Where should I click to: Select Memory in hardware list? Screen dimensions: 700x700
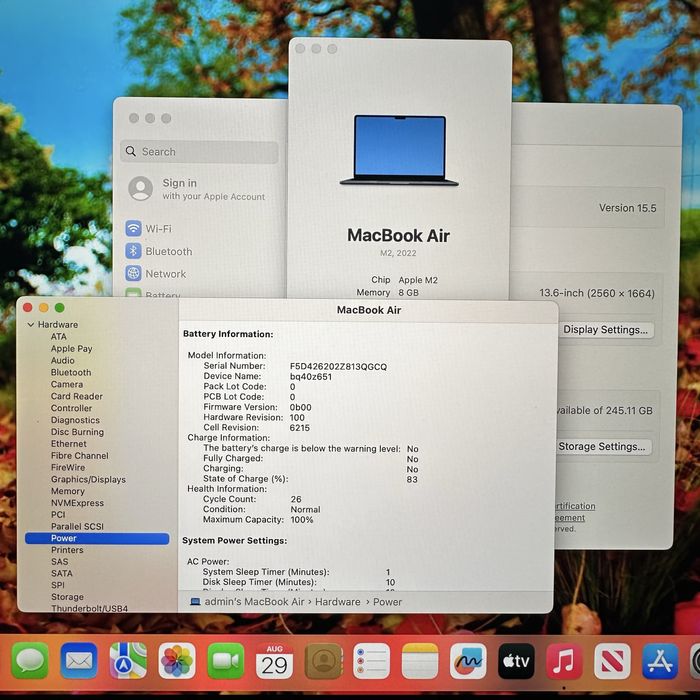(68, 491)
